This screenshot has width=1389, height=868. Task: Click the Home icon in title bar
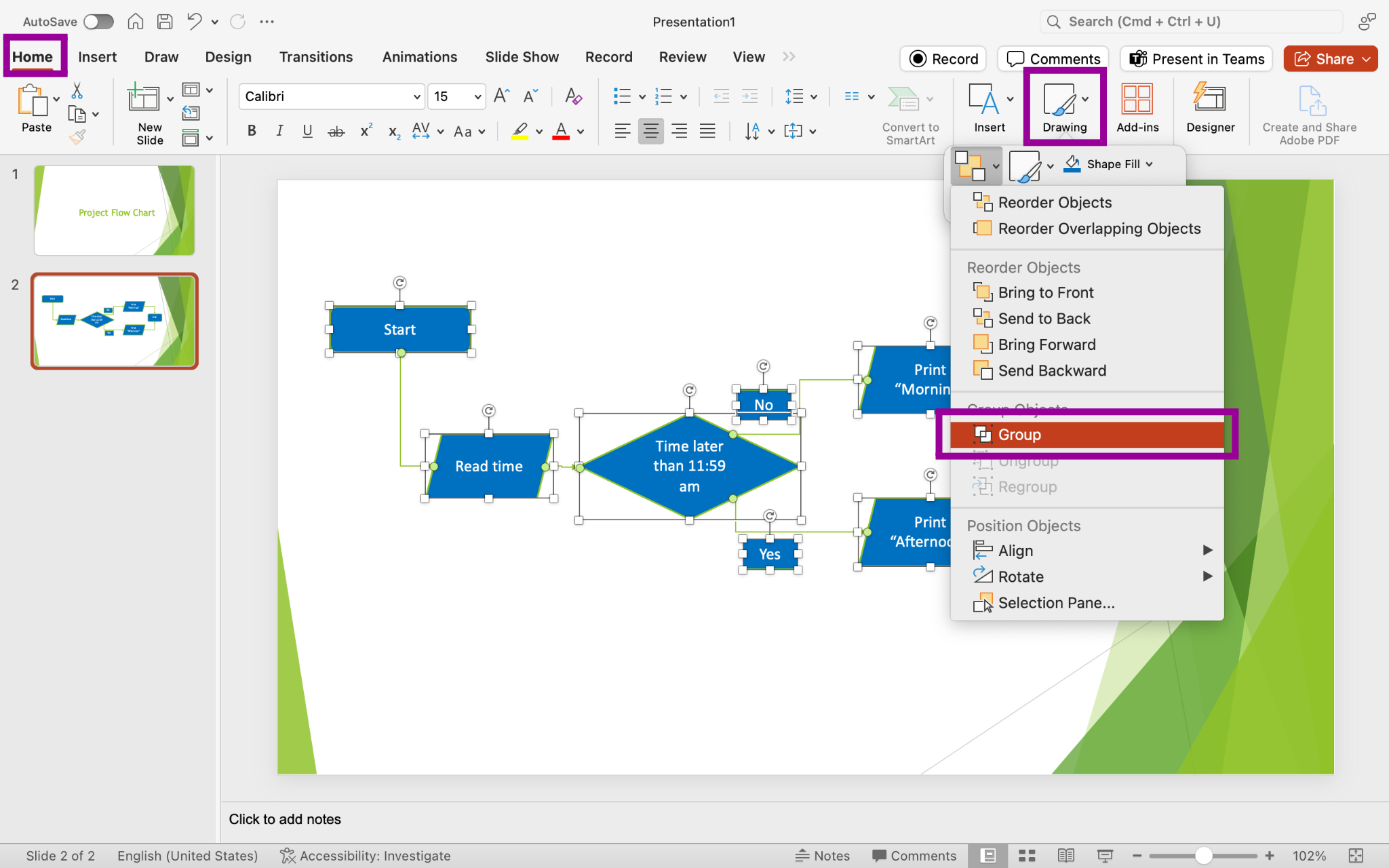coord(136,22)
